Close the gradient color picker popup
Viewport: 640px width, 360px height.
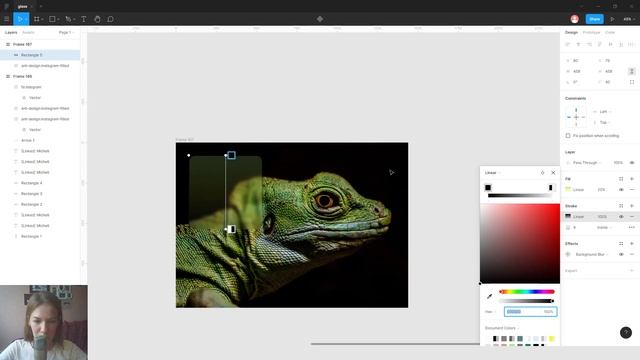click(x=553, y=173)
